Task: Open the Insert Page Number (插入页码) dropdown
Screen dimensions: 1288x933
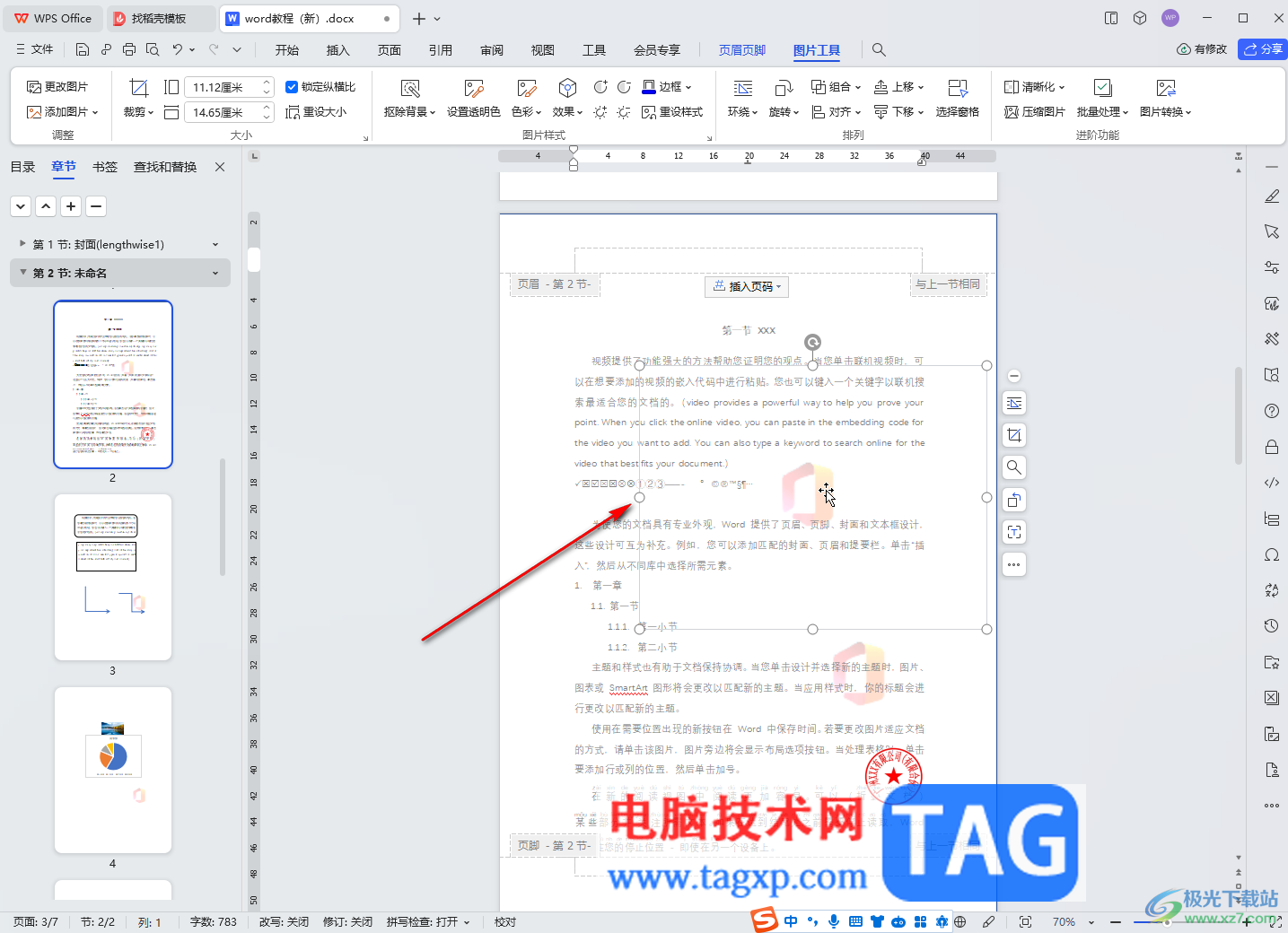Action: (x=748, y=286)
